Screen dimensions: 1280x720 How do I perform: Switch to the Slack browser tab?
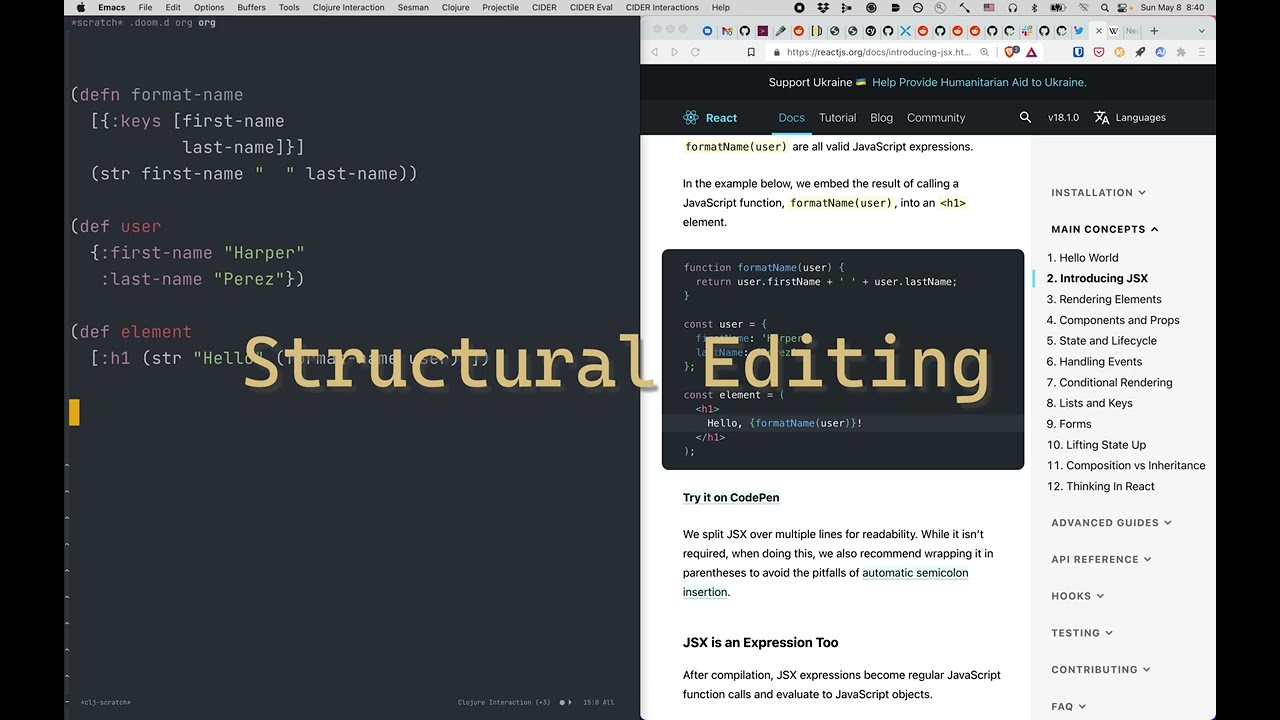1026,31
